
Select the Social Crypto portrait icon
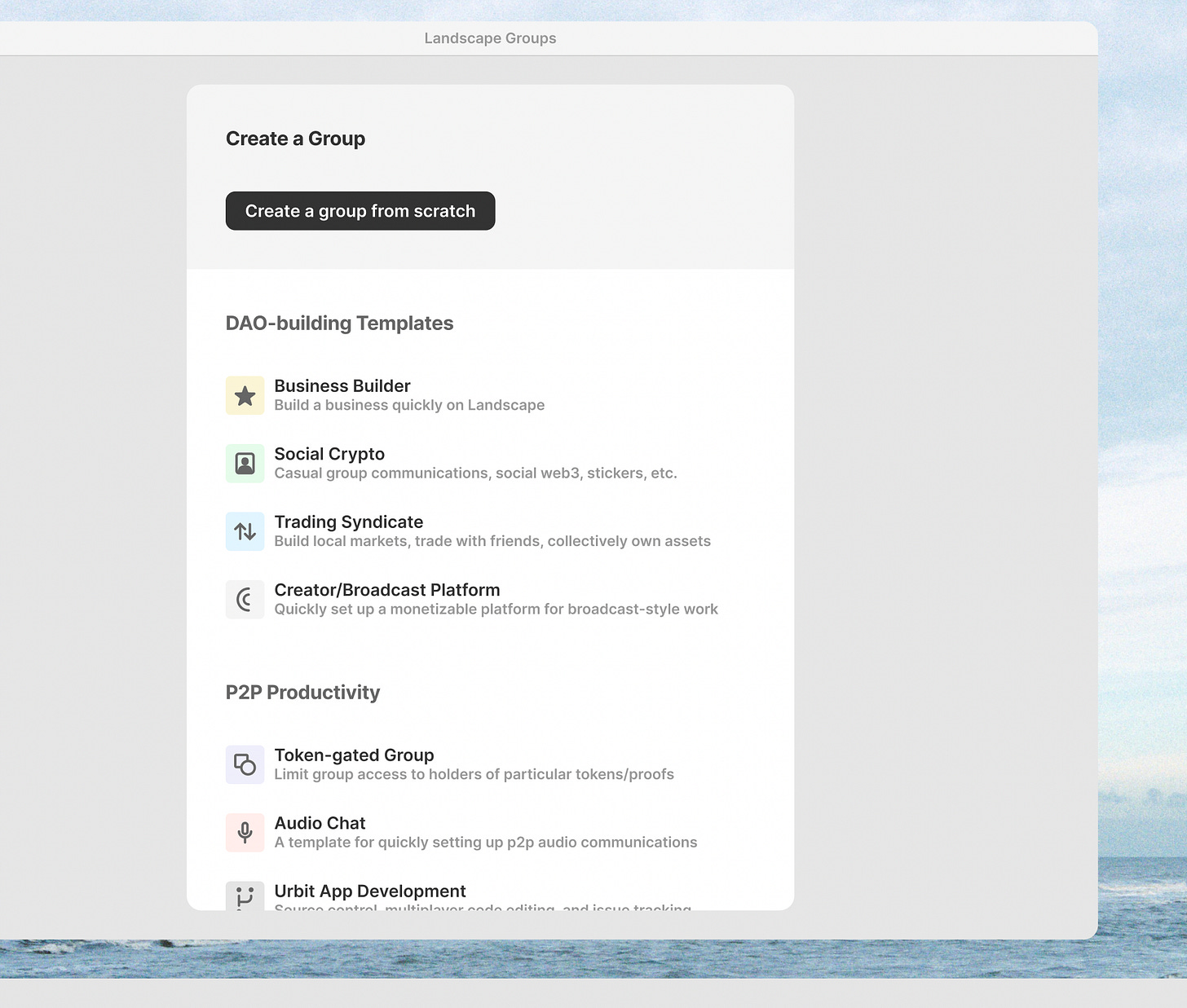pos(245,464)
